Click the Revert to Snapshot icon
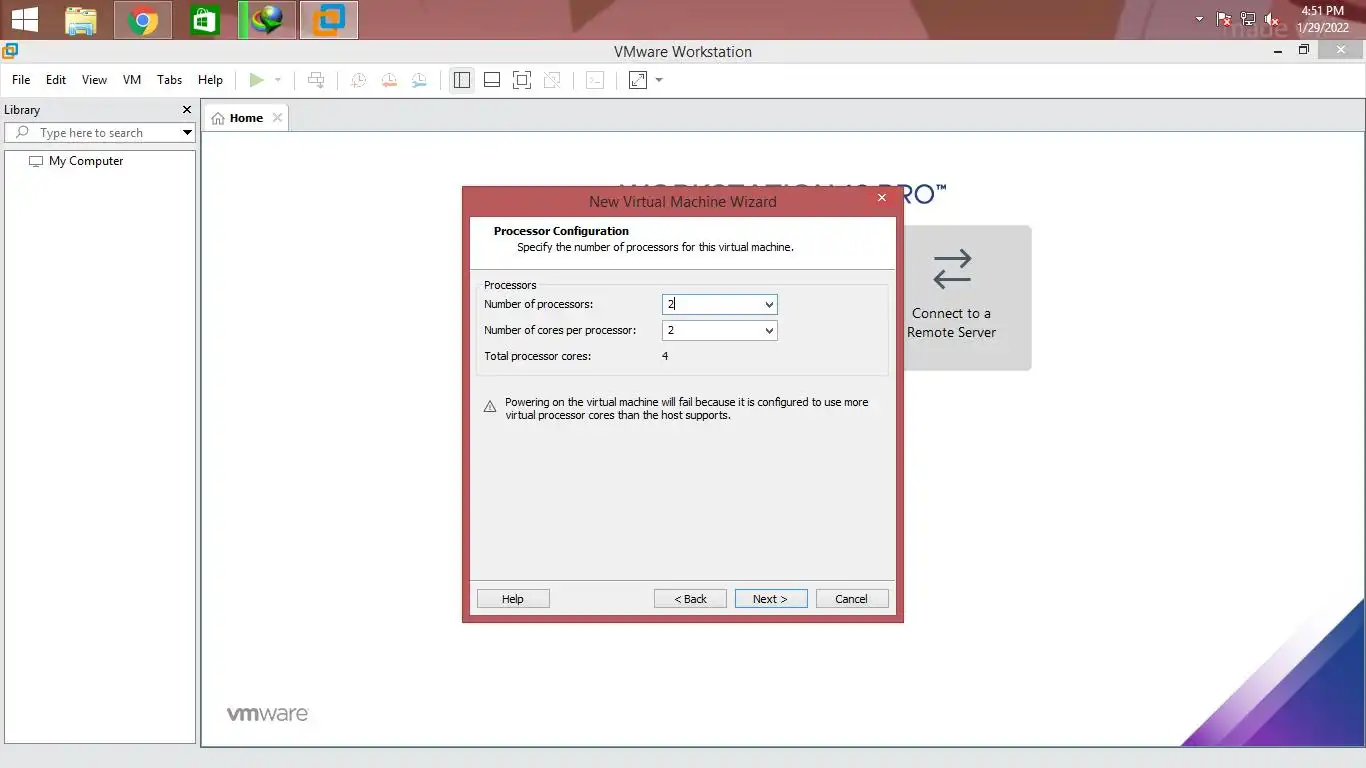 pyautogui.click(x=389, y=80)
